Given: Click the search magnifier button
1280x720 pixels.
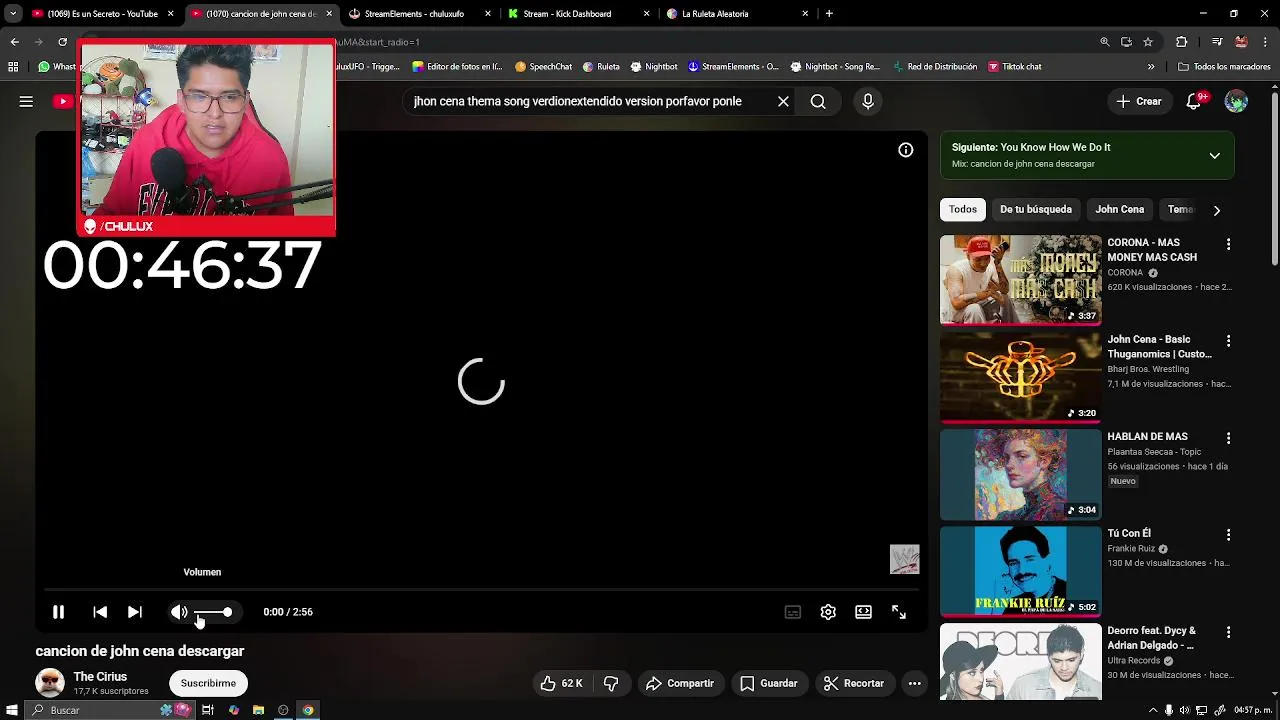Looking at the screenshot, I should (818, 101).
